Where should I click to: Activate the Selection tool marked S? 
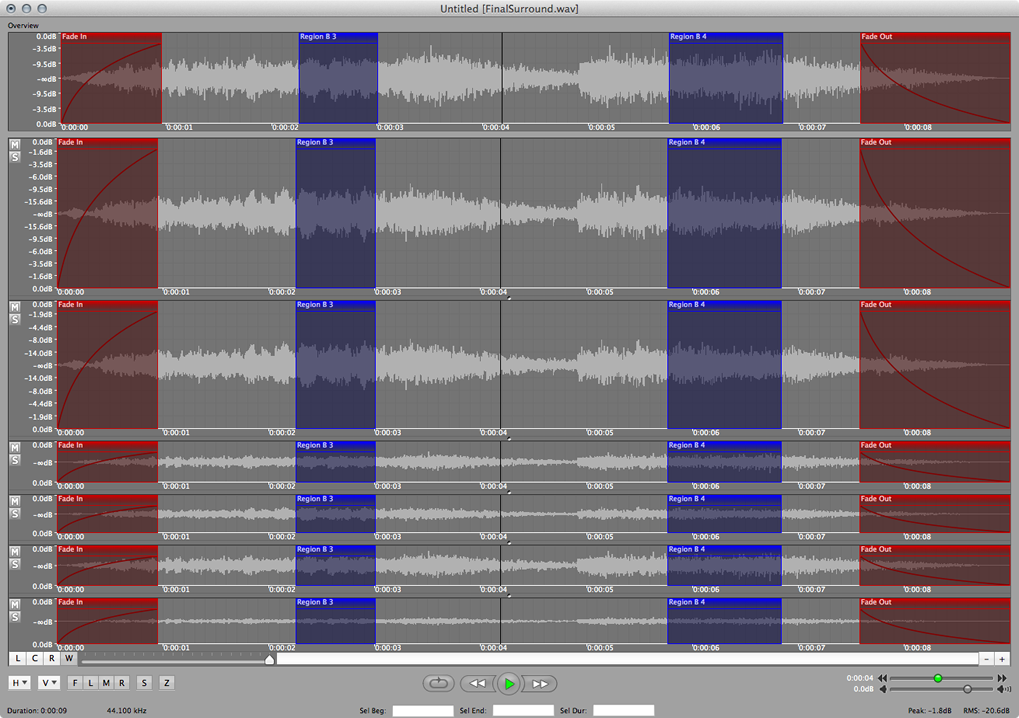tap(144, 682)
